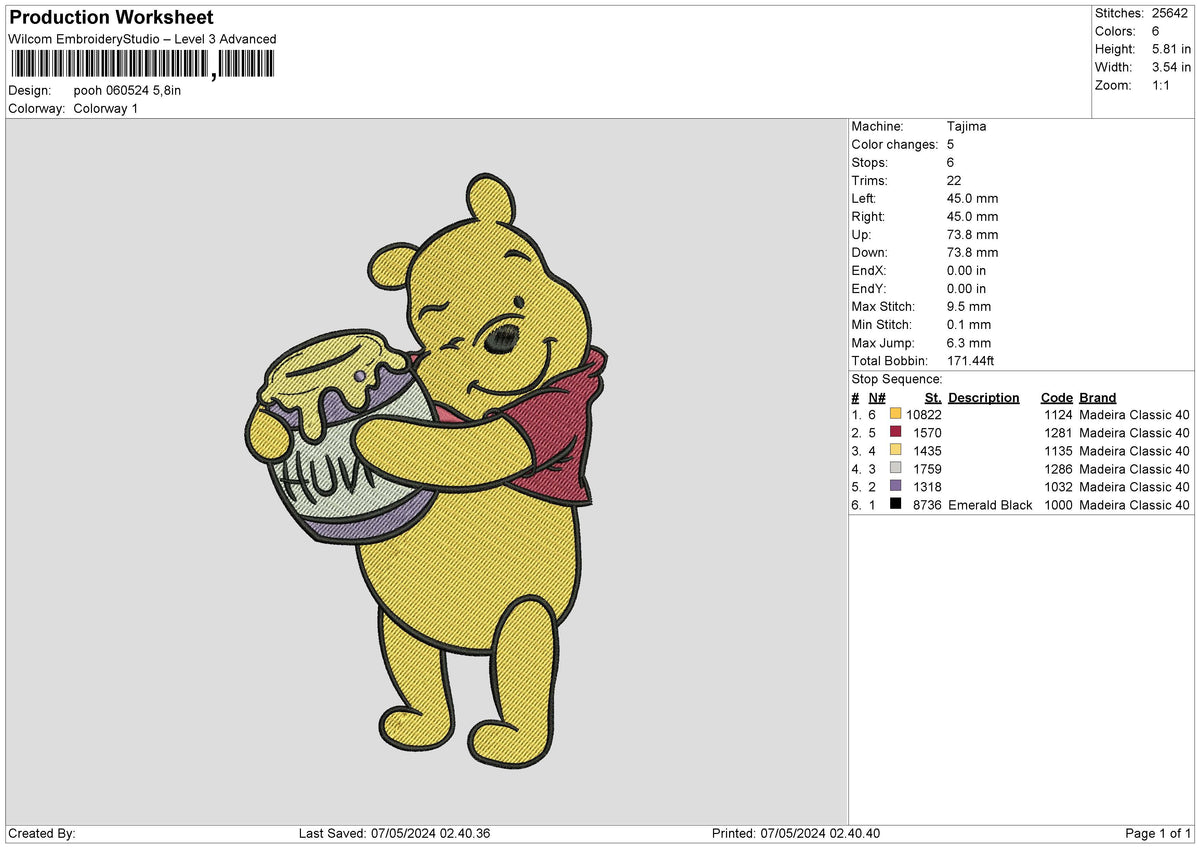The width and height of the screenshot is (1200, 848).
Task: Click the 'Production Worksheet' title
Action: click(x=111, y=18)
